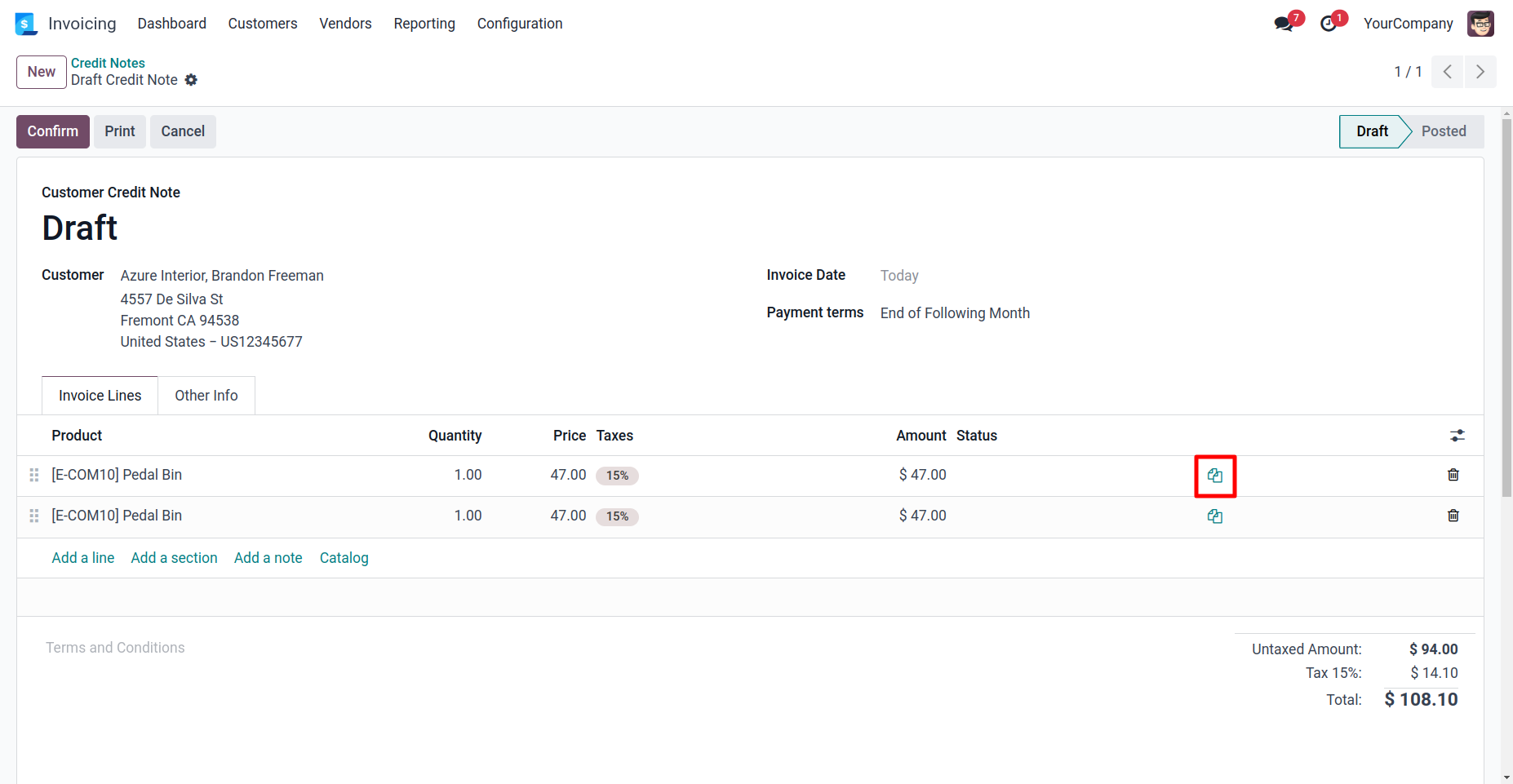This screenshot has height=784, width=1513.
Task: Click the Add a section link
Action: coord(174,558)
